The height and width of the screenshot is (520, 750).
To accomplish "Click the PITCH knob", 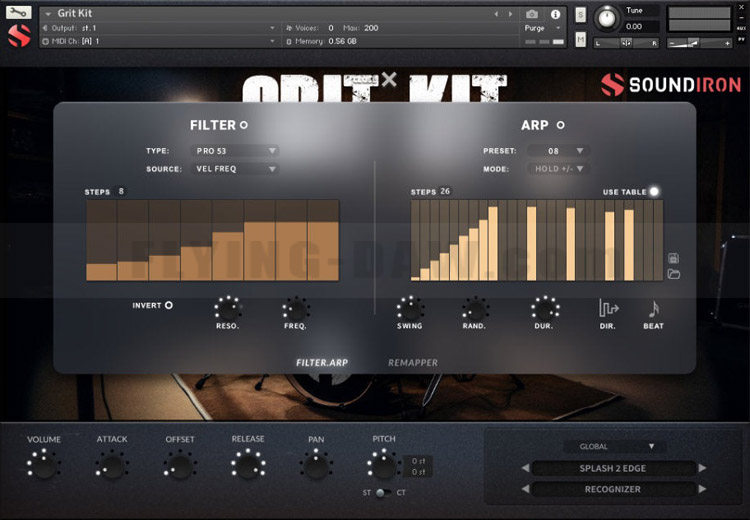I will [384, 465].
